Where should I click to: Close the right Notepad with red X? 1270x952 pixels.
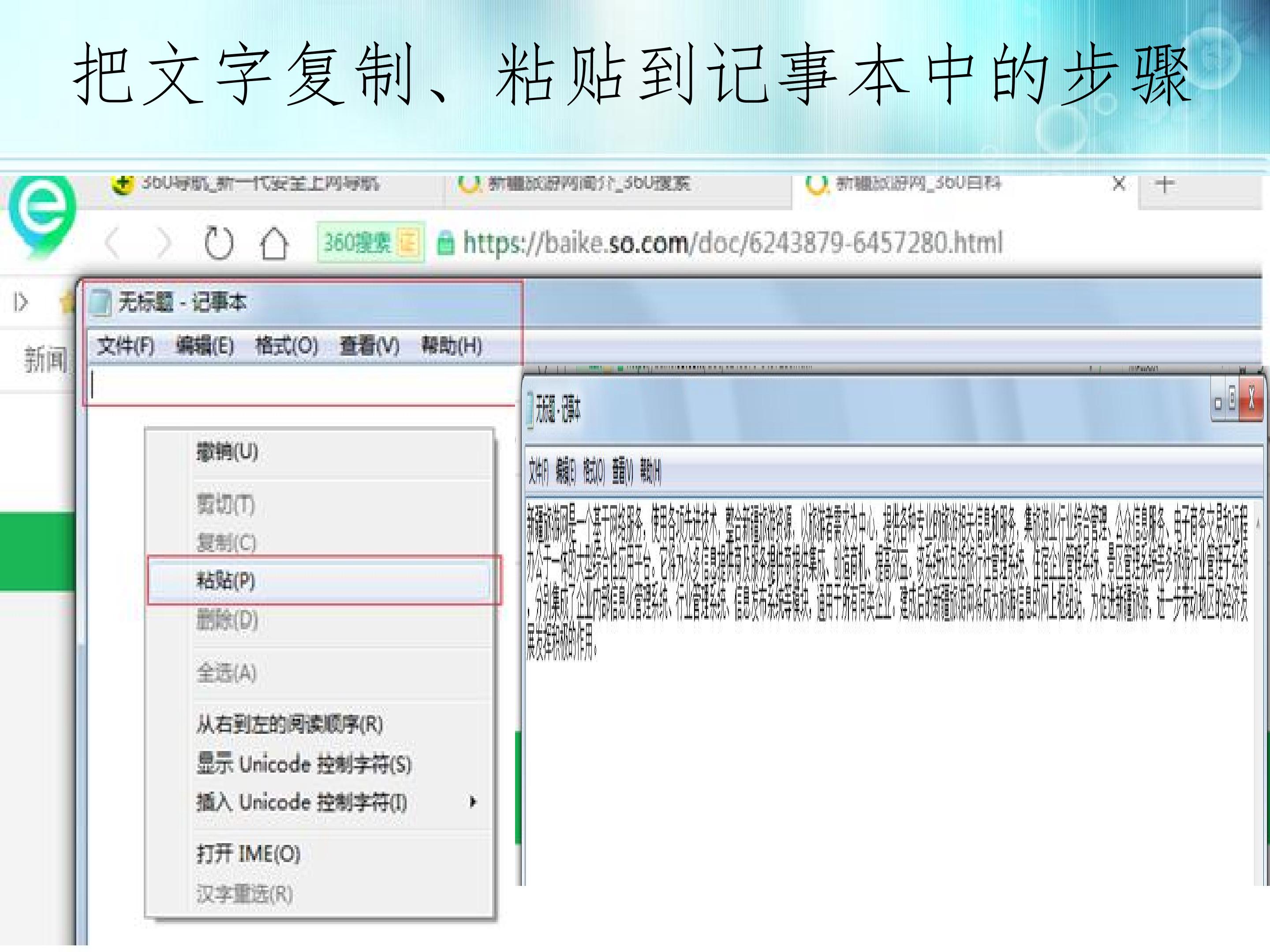[1251, 399]
